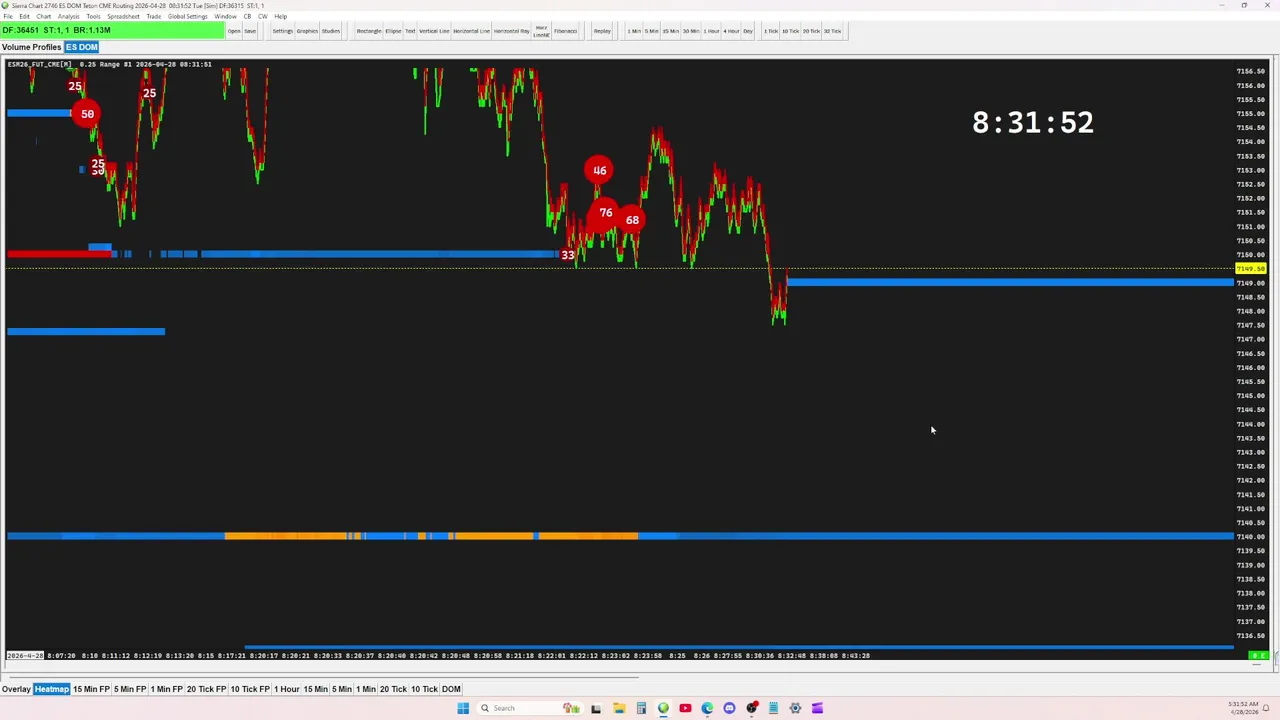The height and width of the screenshot is (720, 1280).
Task: Open the Tools menu
Action: [93, 16]
